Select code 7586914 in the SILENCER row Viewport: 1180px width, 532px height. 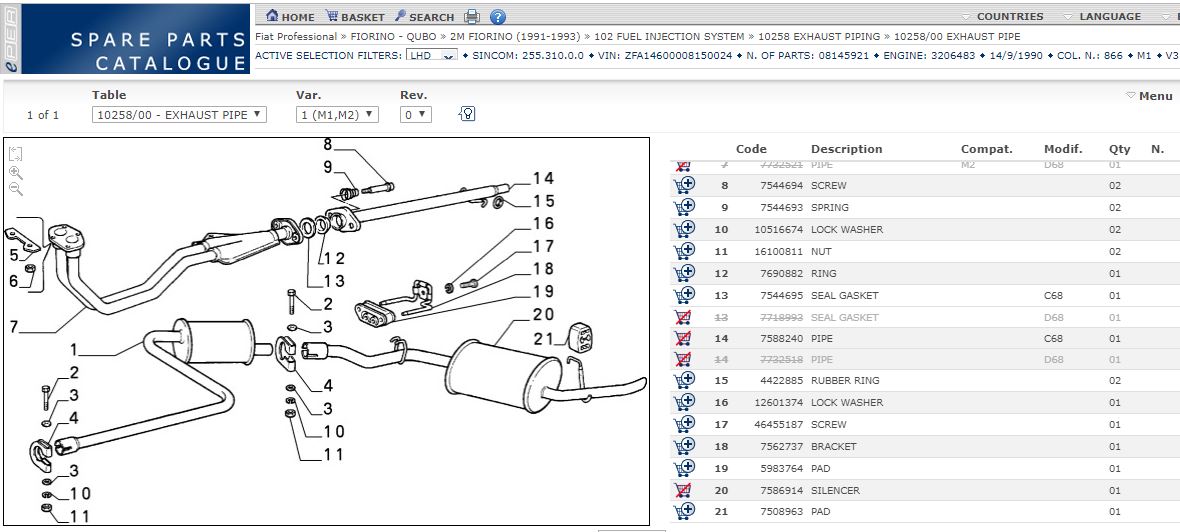point(782,490)
